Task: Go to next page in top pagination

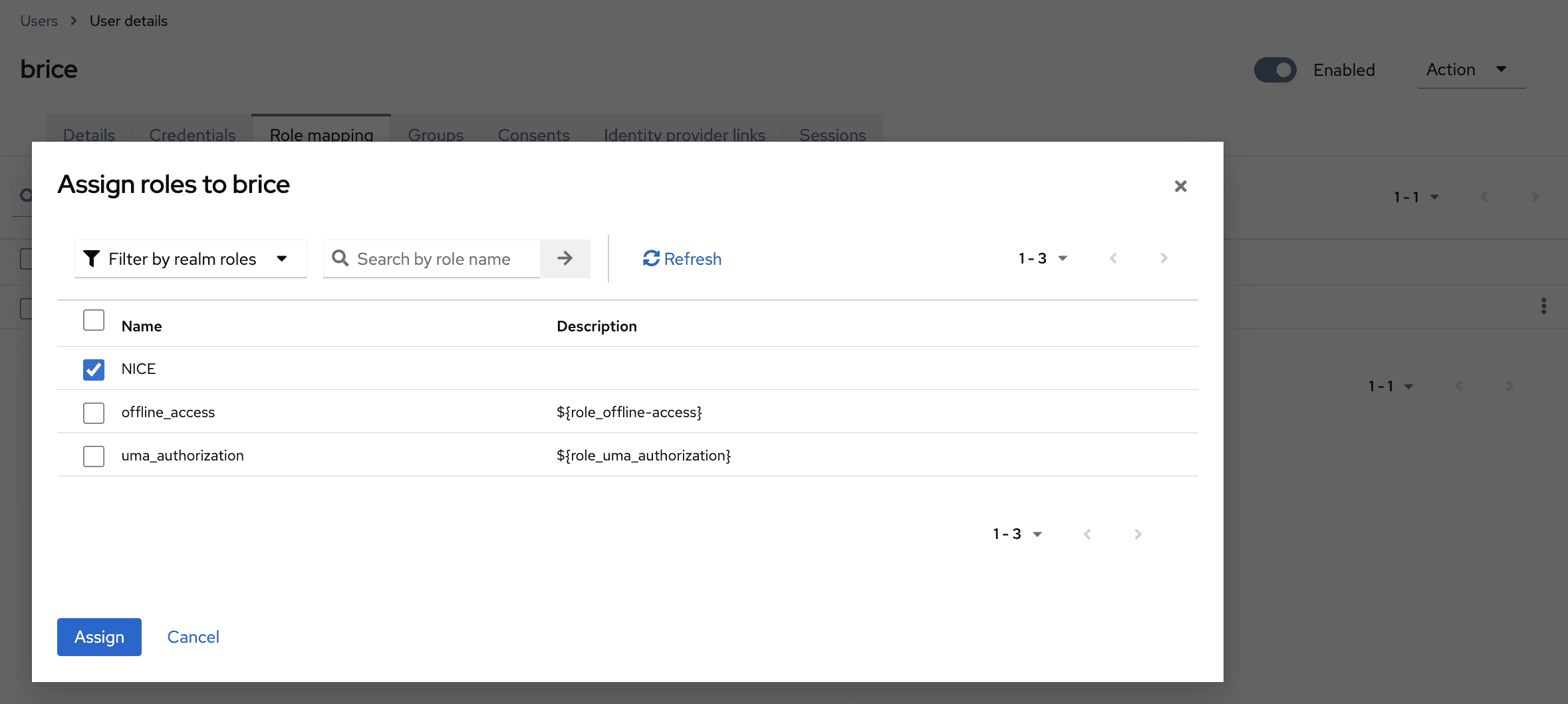Action: 1163,258
